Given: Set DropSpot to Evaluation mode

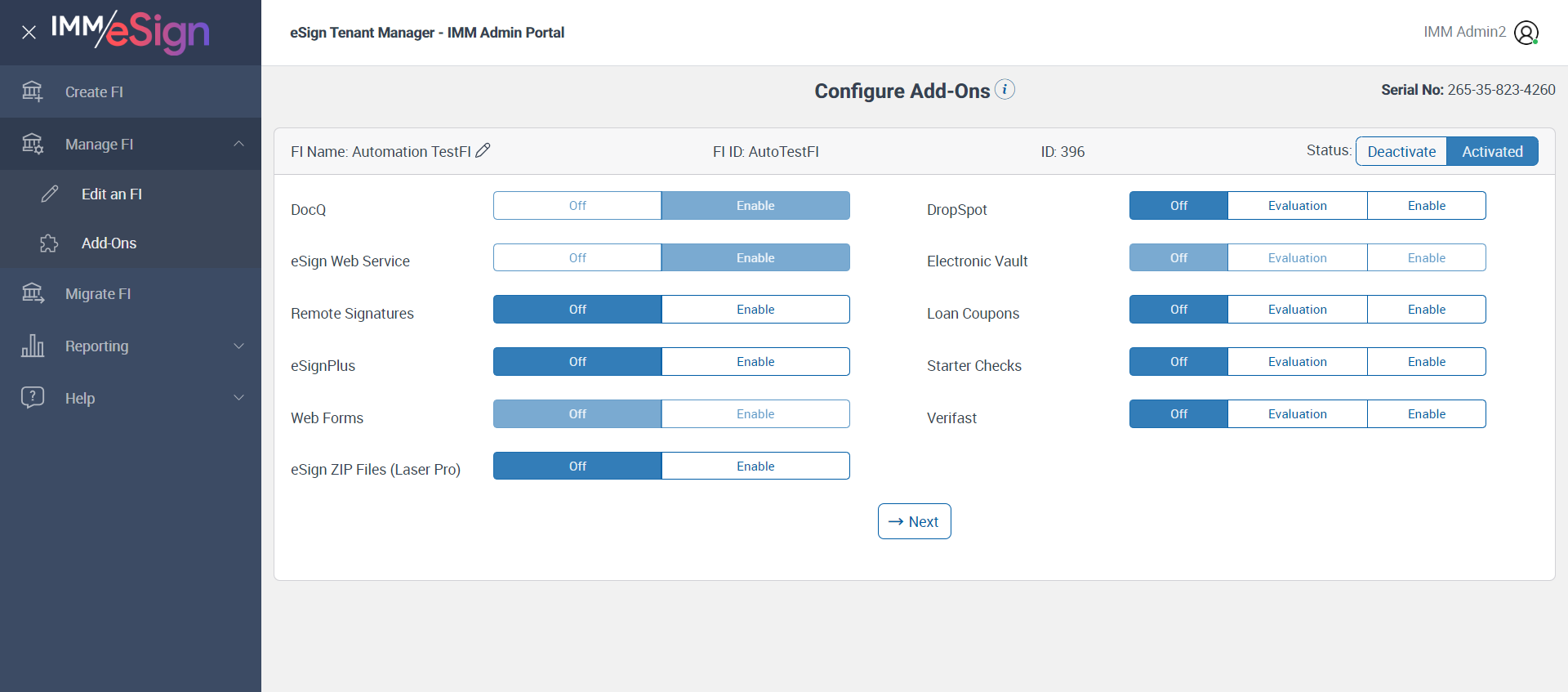Looking at the screenshot, I should tap(1297, 206).
